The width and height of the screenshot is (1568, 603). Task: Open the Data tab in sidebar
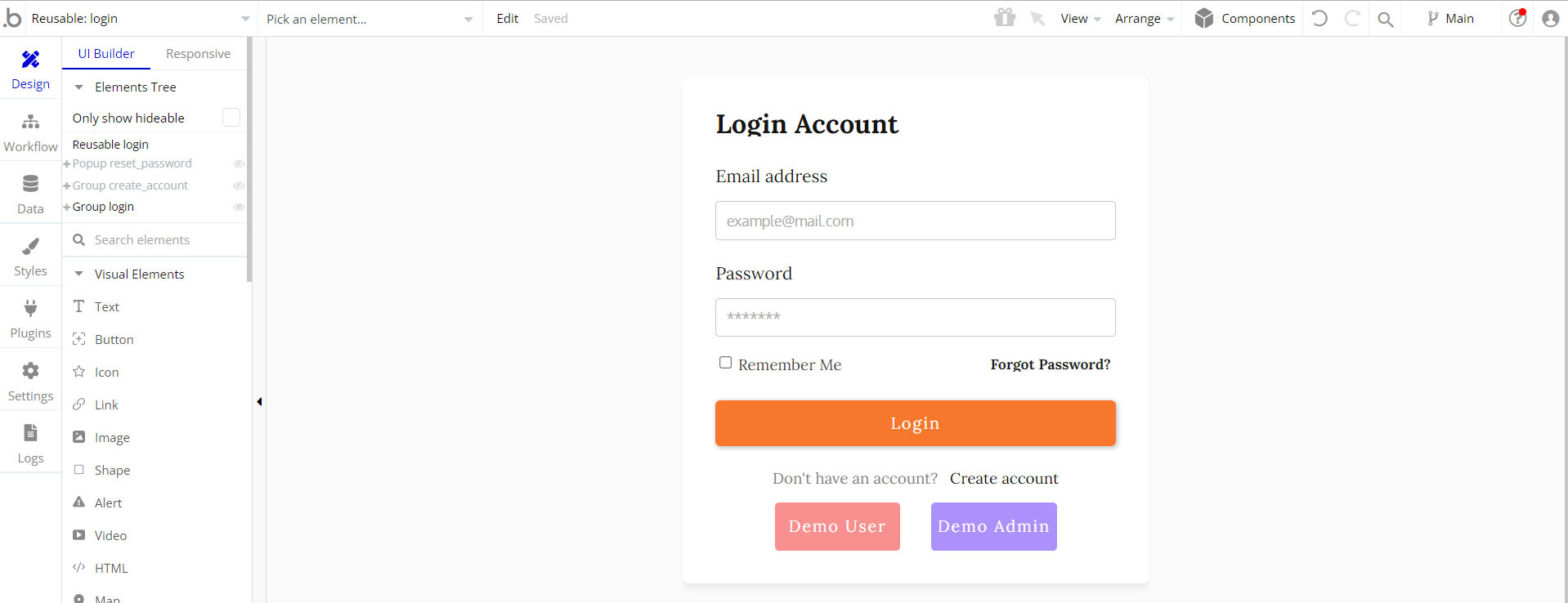point(30,194)
